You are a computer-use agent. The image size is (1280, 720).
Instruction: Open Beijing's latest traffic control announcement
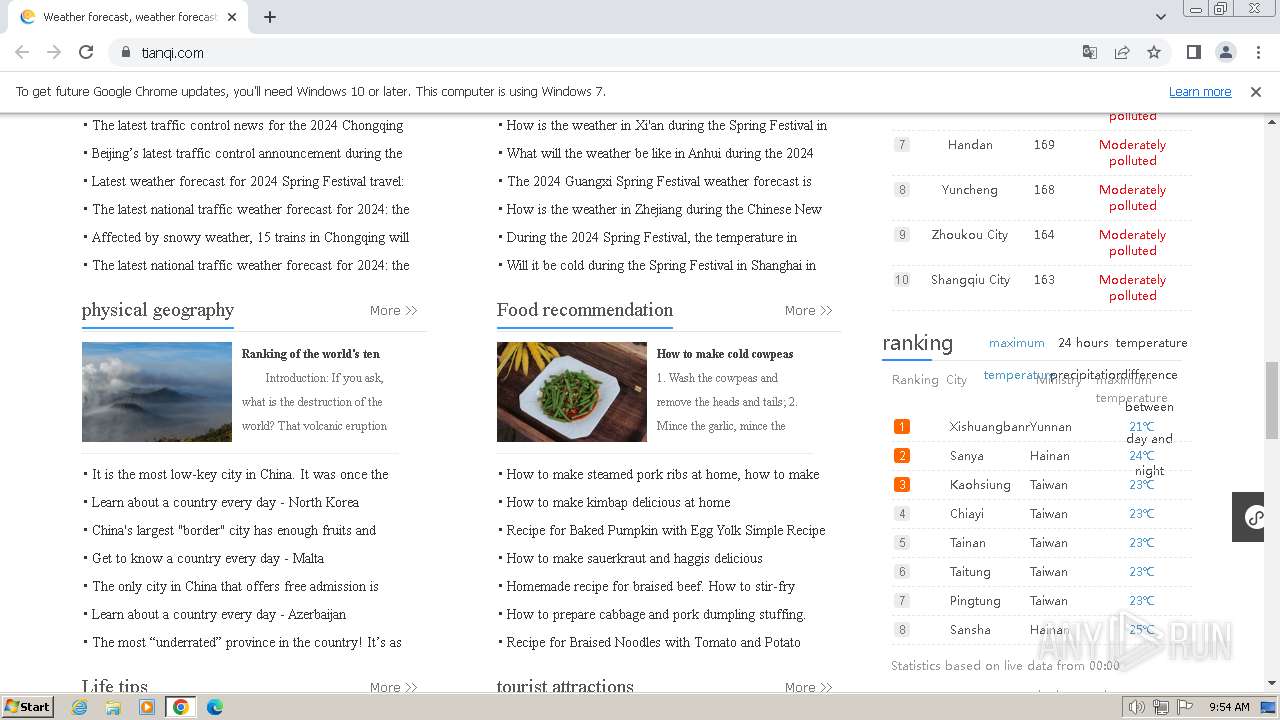pyautogui.click(x=247, y=154)
